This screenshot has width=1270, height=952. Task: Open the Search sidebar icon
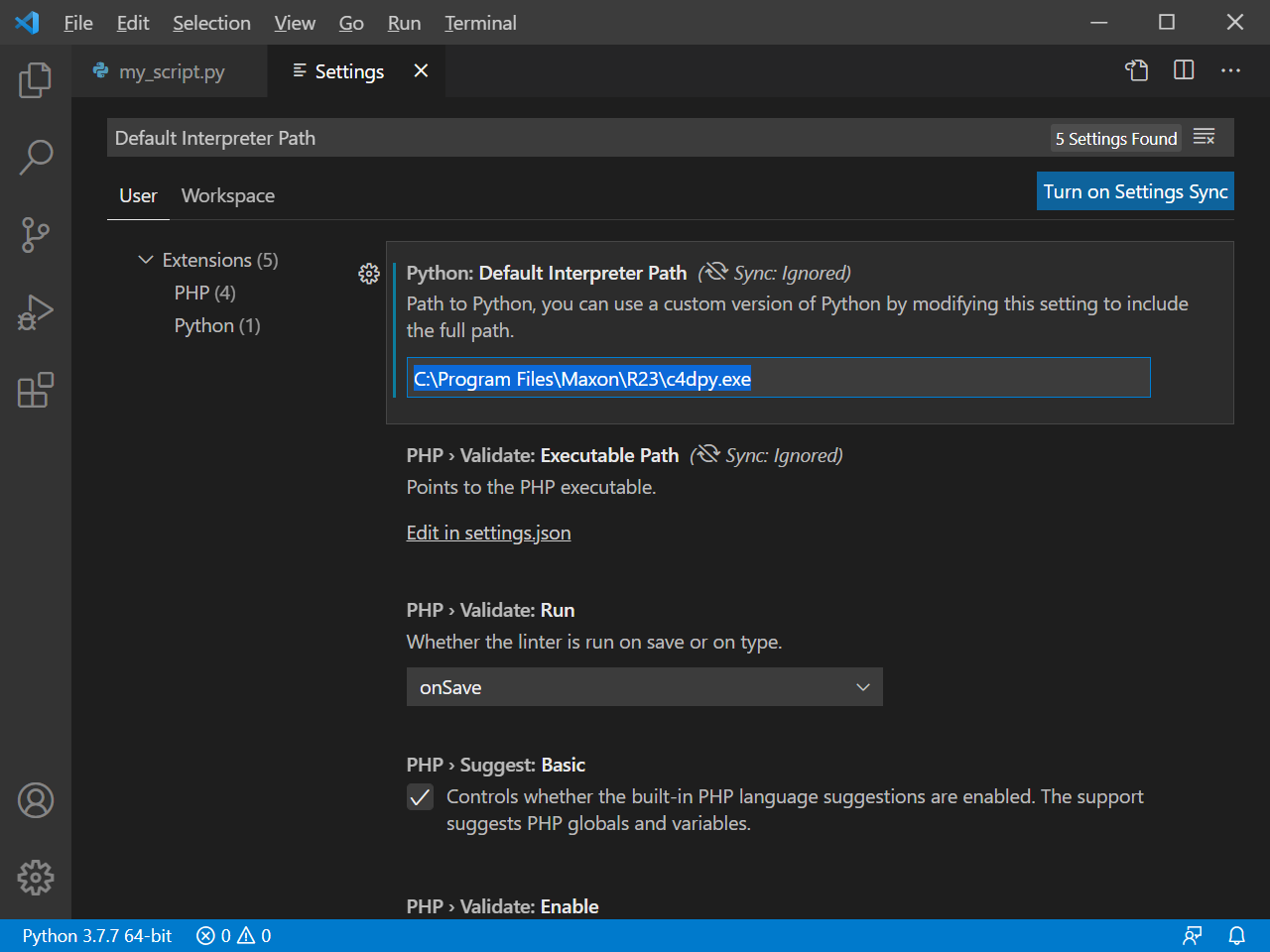point(36,157)
